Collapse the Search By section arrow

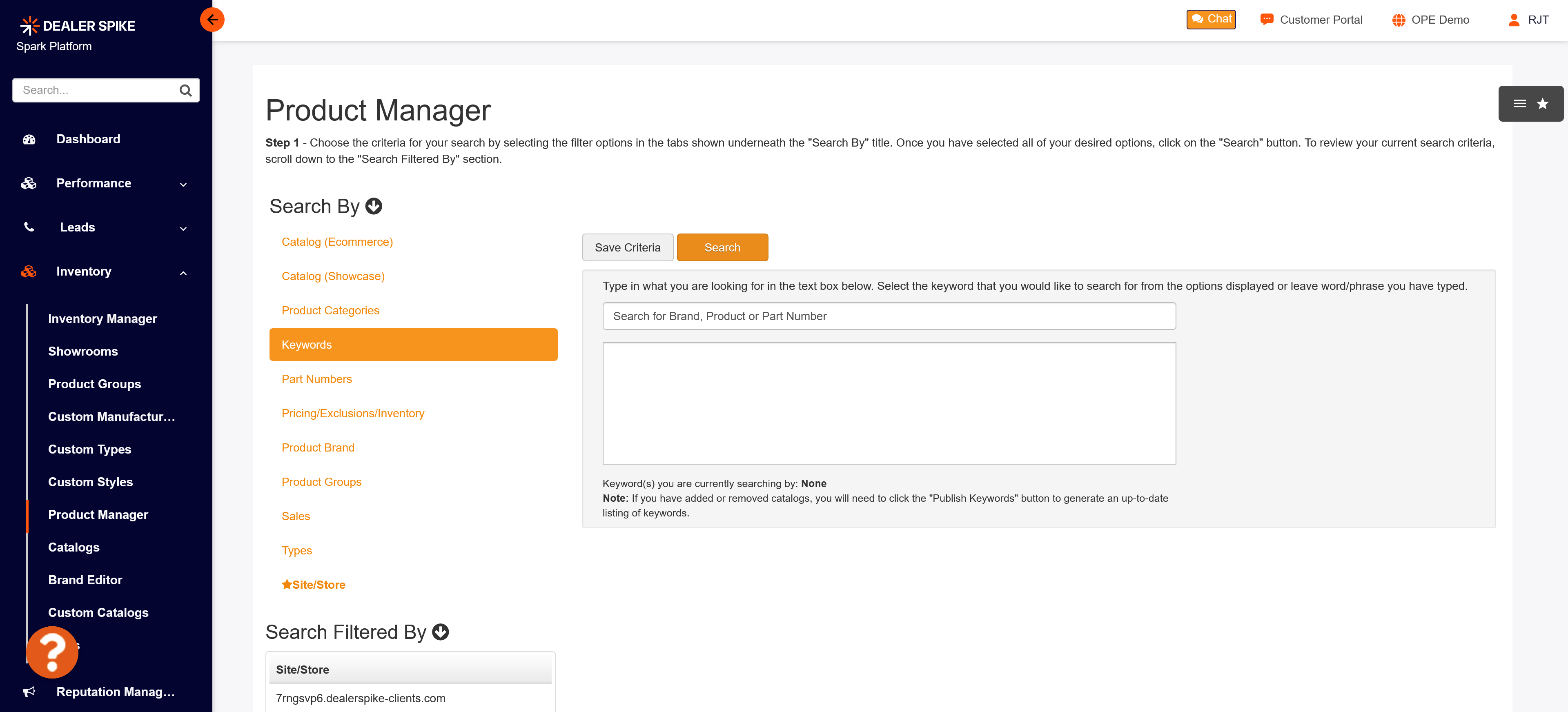(x=374, y=207)
